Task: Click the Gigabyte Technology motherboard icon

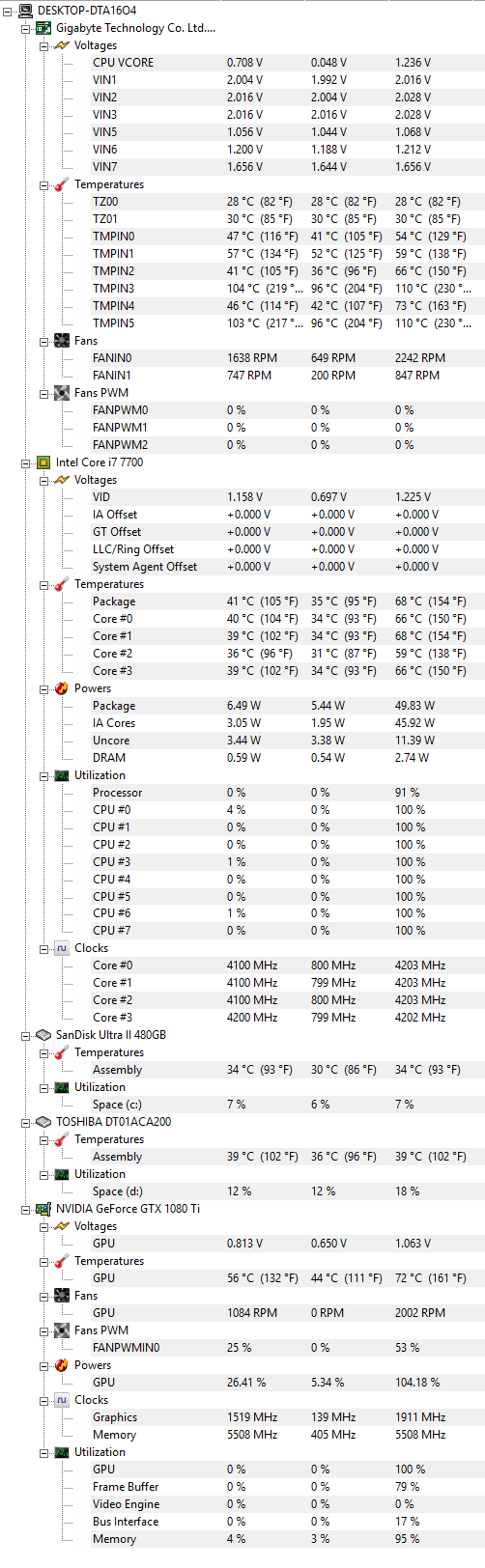Action: (43, 28)
